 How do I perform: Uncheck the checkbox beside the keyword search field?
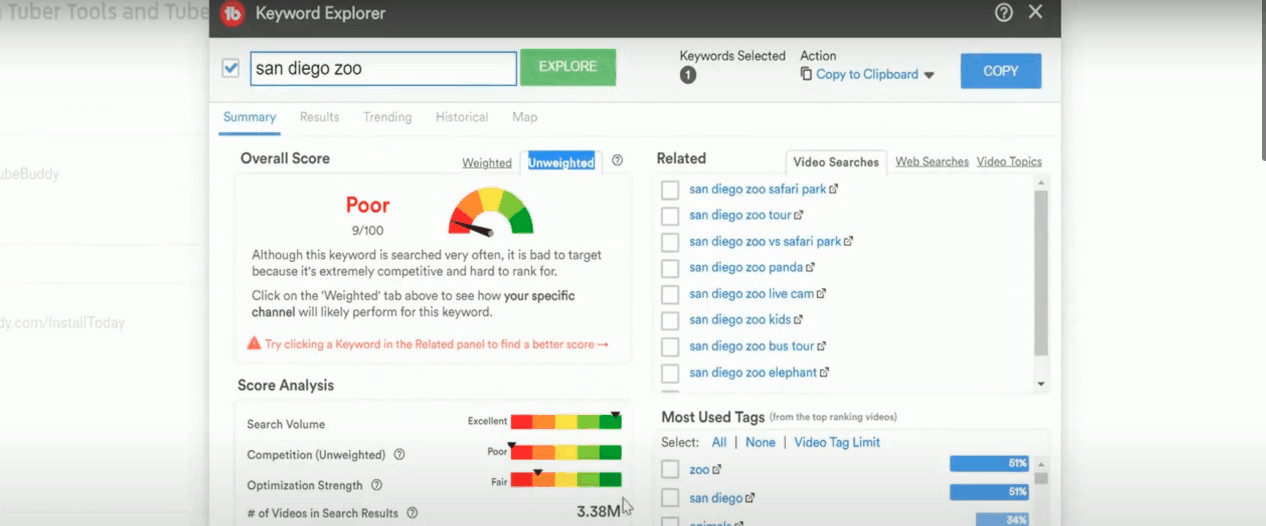point(231,68)
